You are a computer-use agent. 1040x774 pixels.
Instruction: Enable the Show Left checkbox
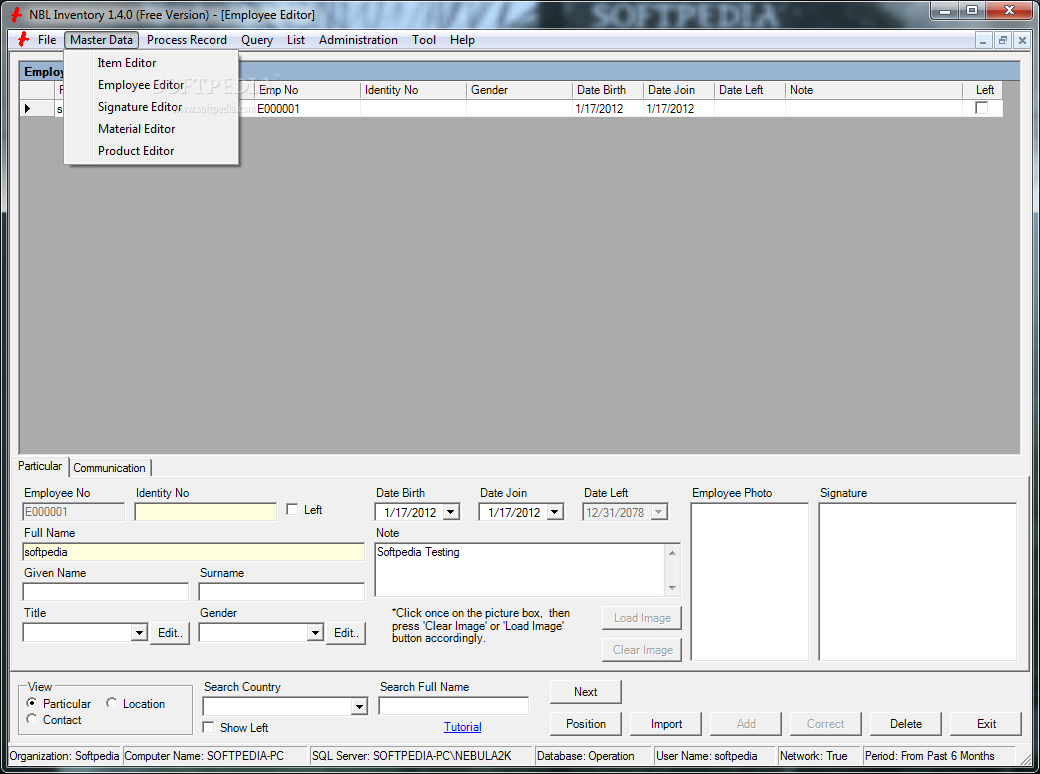coord(208,728)
